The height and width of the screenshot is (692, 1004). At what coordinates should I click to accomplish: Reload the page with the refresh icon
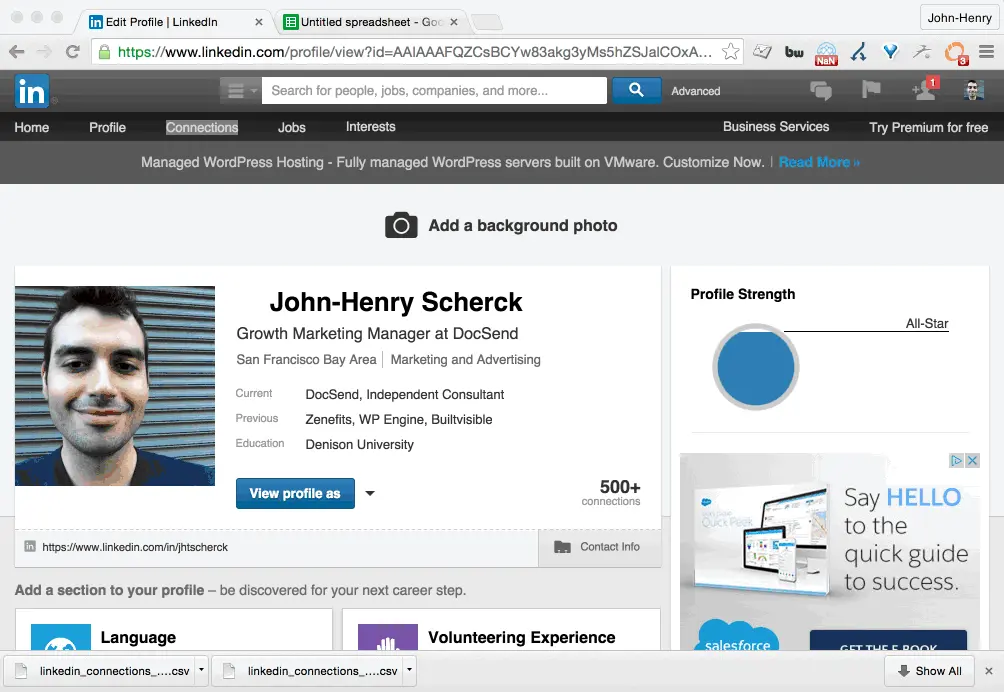point(72,52)
